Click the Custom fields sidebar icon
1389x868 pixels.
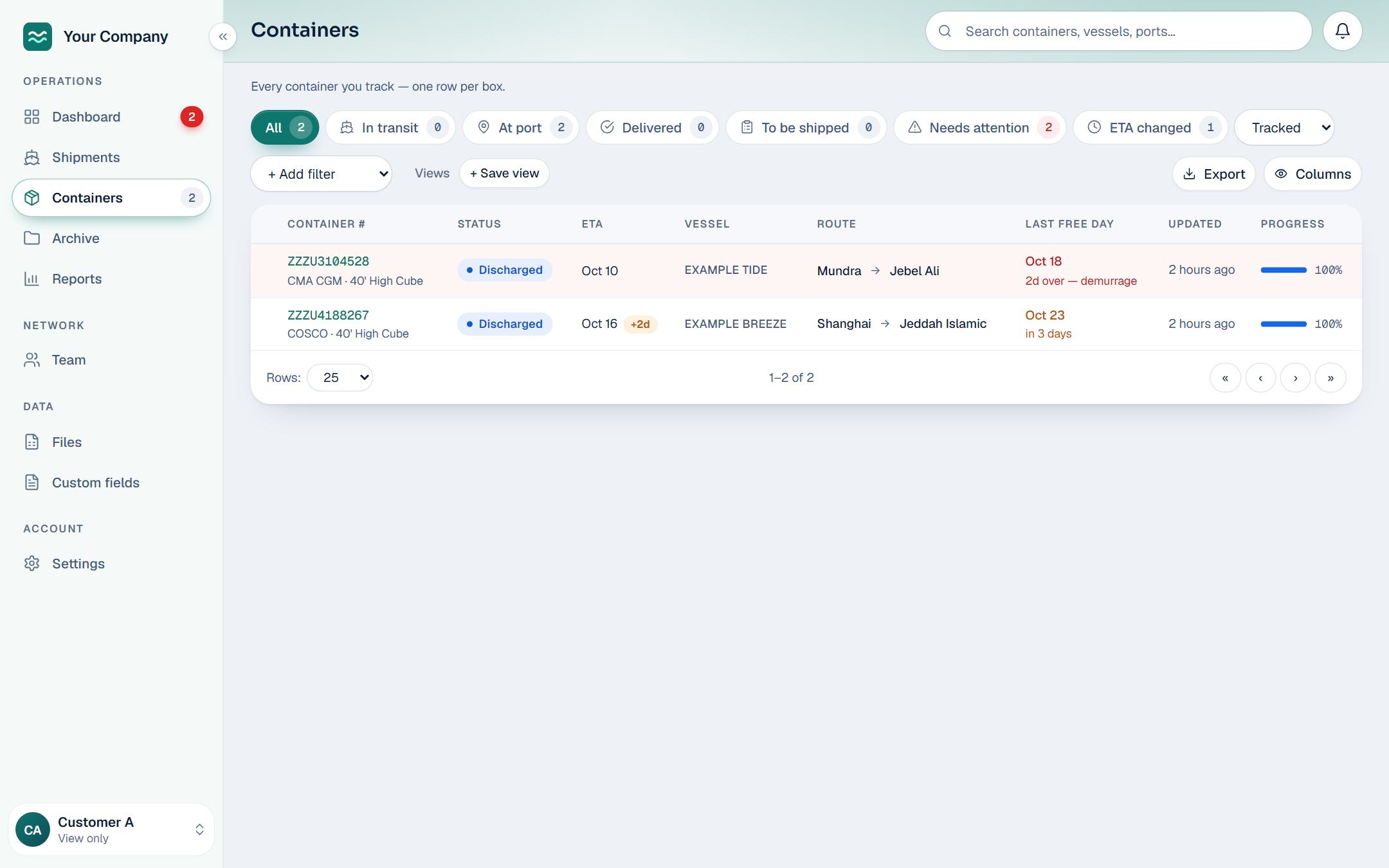click(32, 483)
